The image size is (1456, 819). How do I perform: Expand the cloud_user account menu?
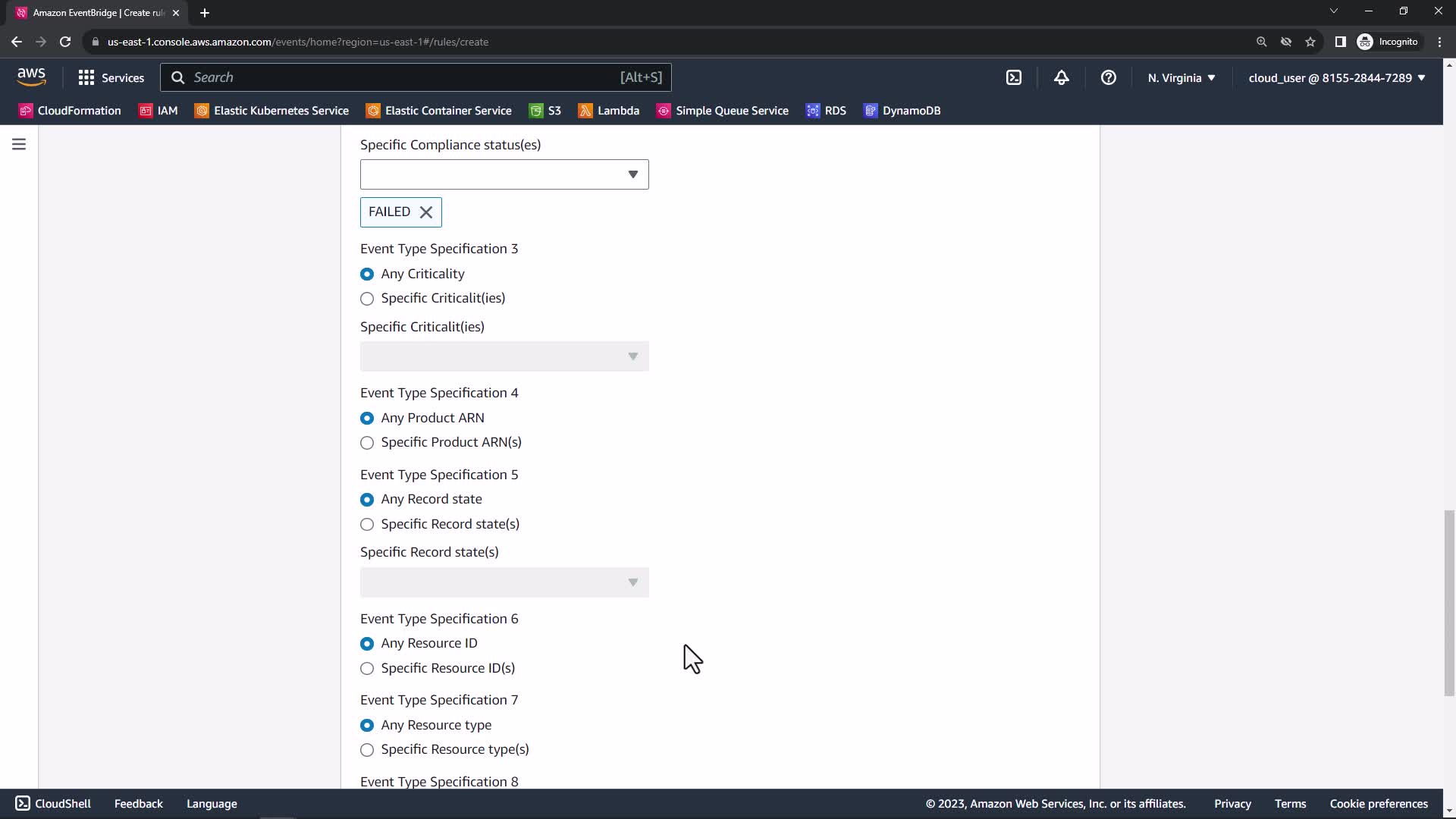(1336, 77)
